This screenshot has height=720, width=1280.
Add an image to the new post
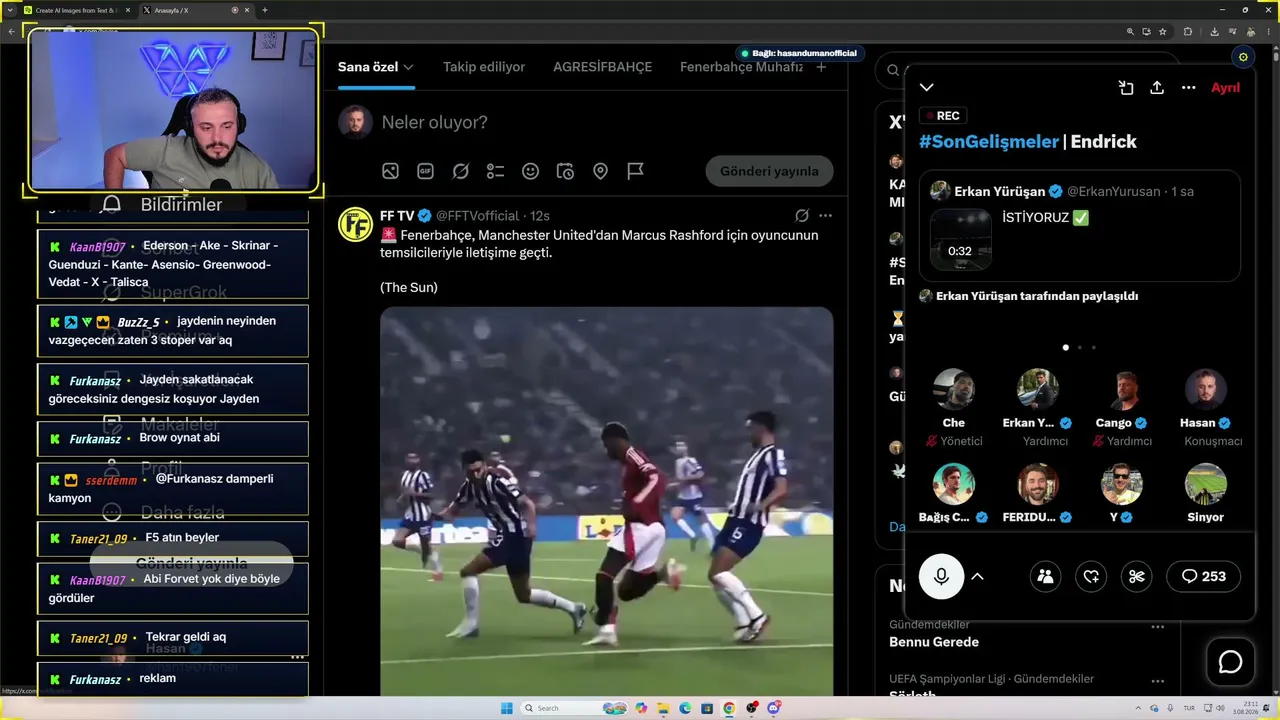click(x=390, y=171)
